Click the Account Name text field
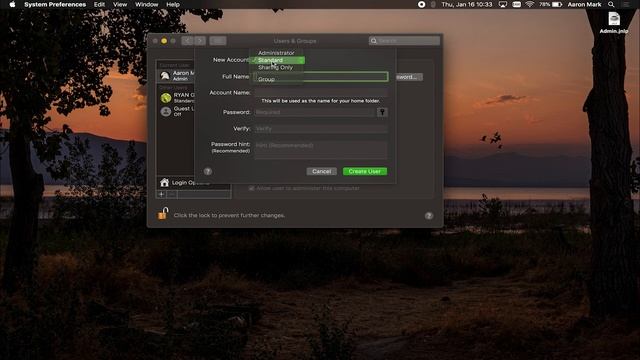 point(320,93)
